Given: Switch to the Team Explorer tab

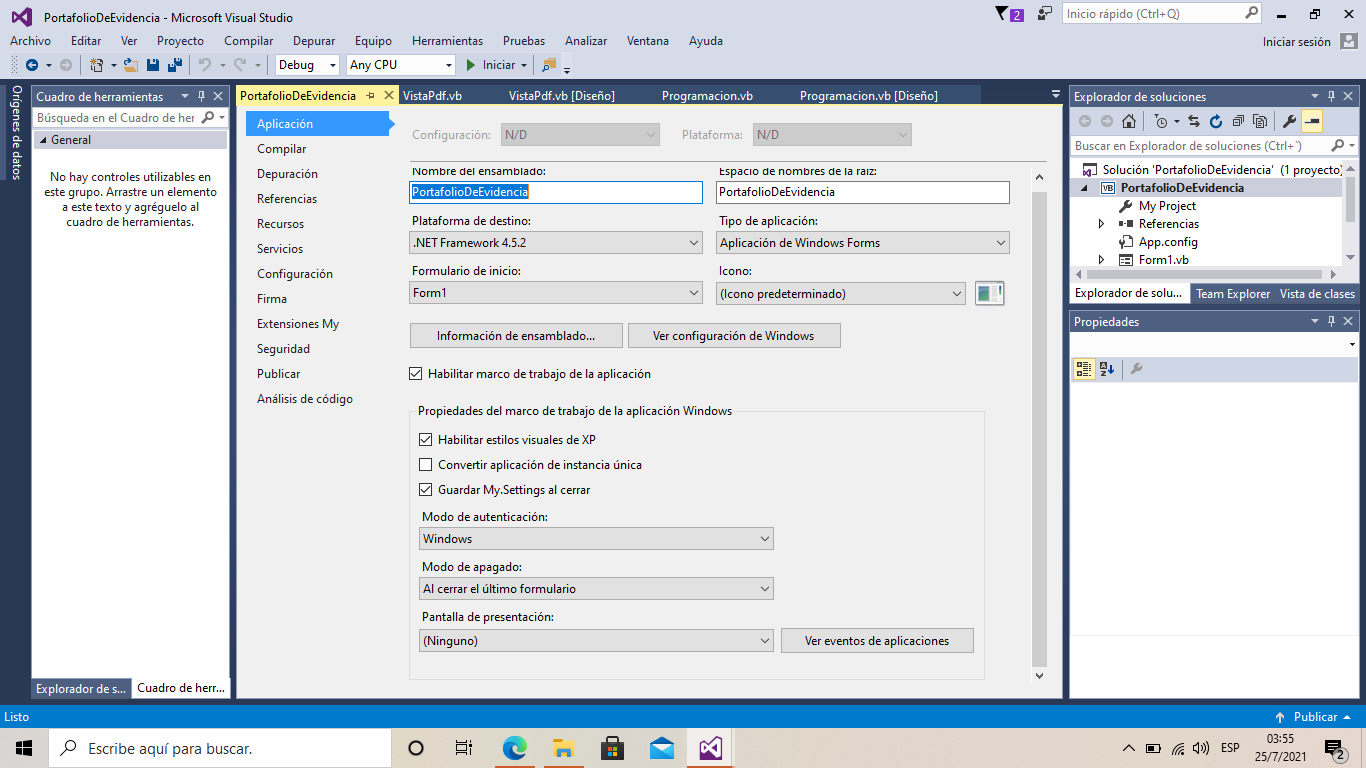Looking at the screenshot, I should point(1233,294).
